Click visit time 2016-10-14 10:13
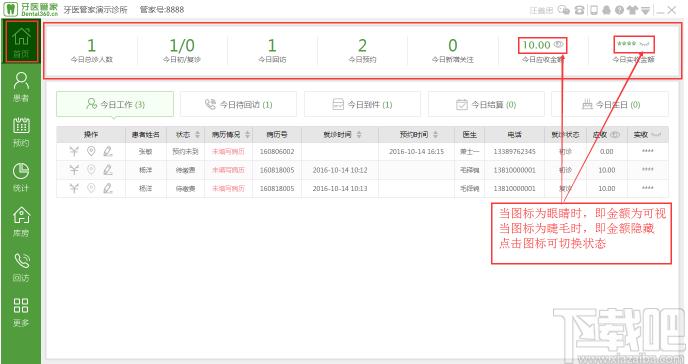 [x=340, y=188]
